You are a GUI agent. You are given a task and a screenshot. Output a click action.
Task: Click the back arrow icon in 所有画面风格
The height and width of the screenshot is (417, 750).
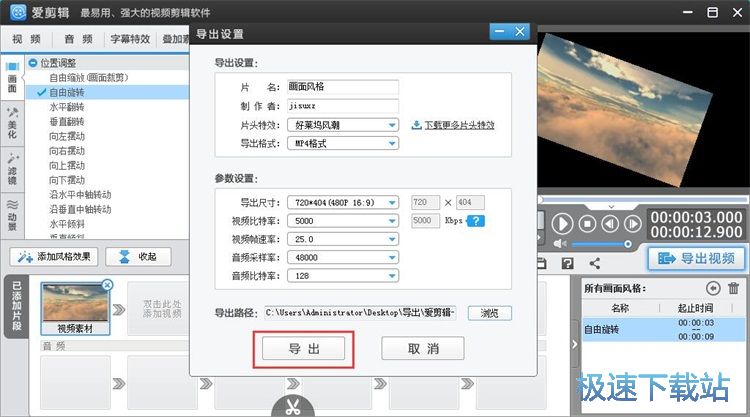pos(713,288)
